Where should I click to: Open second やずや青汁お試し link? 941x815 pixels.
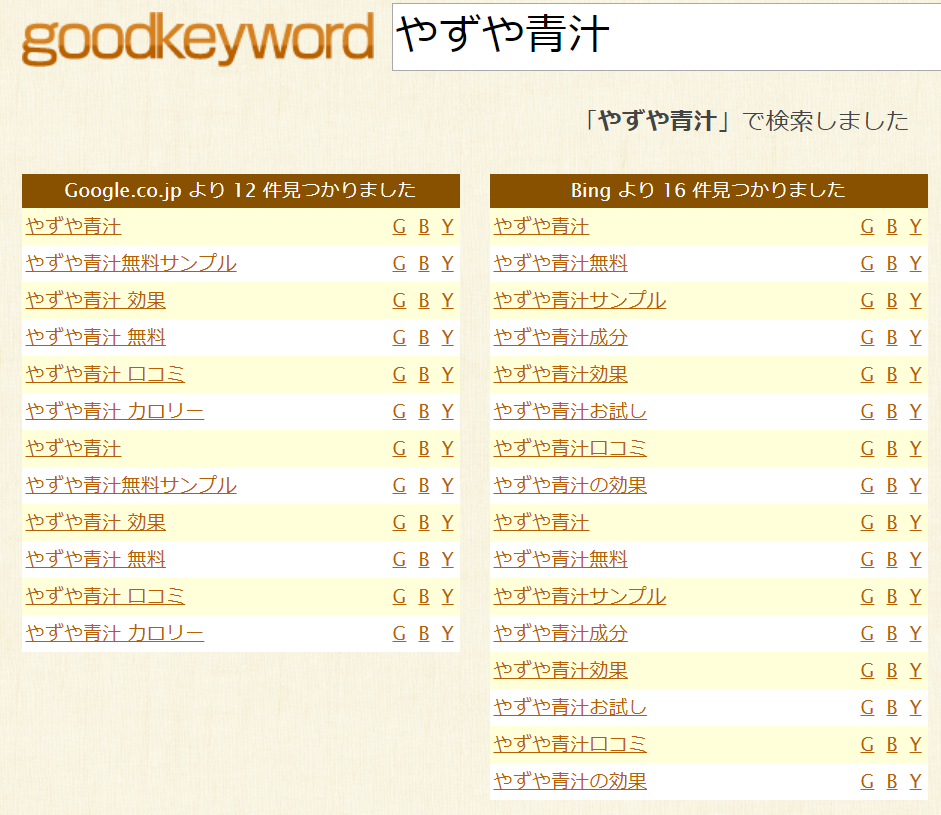tap(570, 707)
